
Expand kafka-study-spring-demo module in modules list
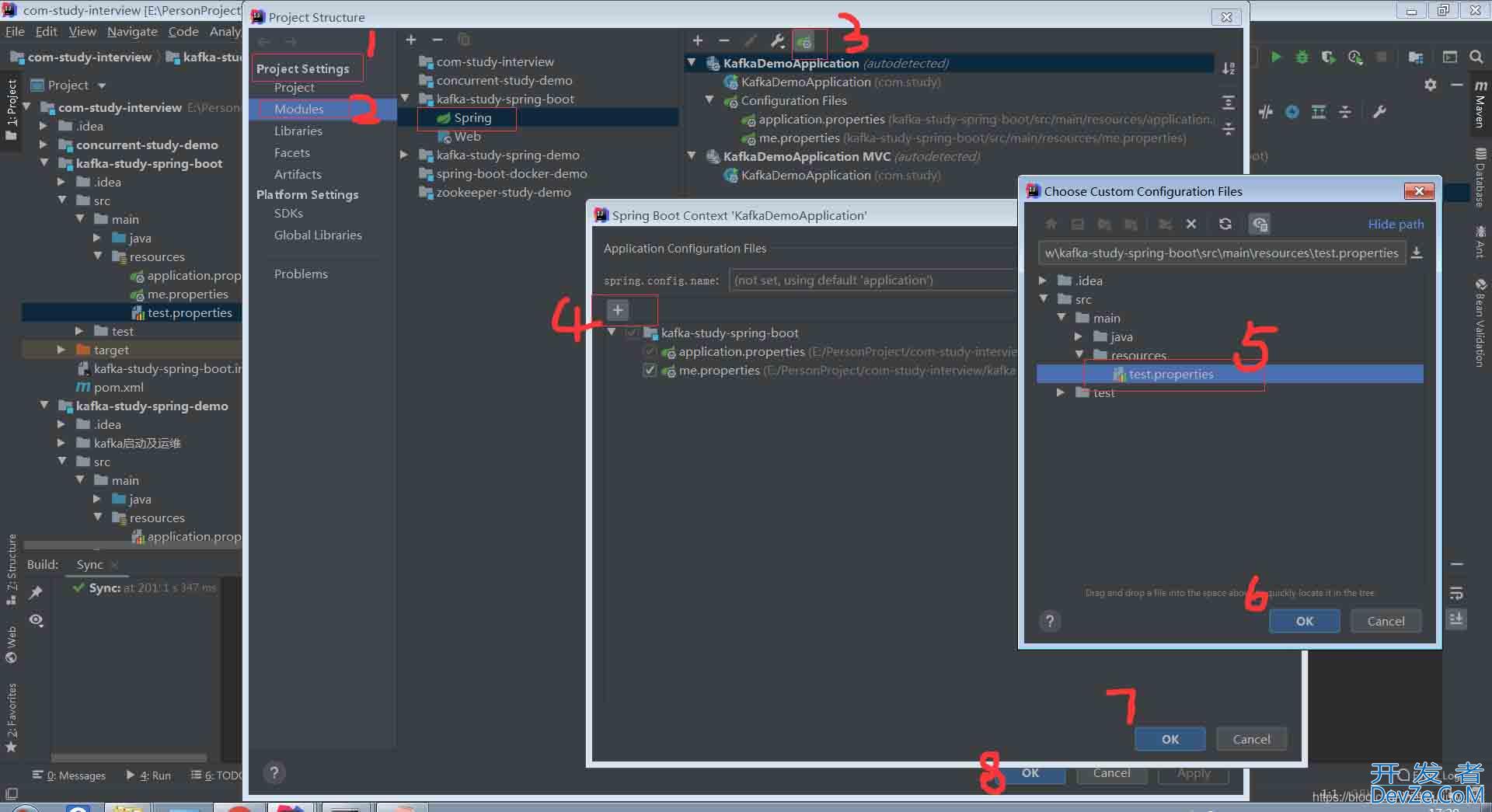pos(405,155)
